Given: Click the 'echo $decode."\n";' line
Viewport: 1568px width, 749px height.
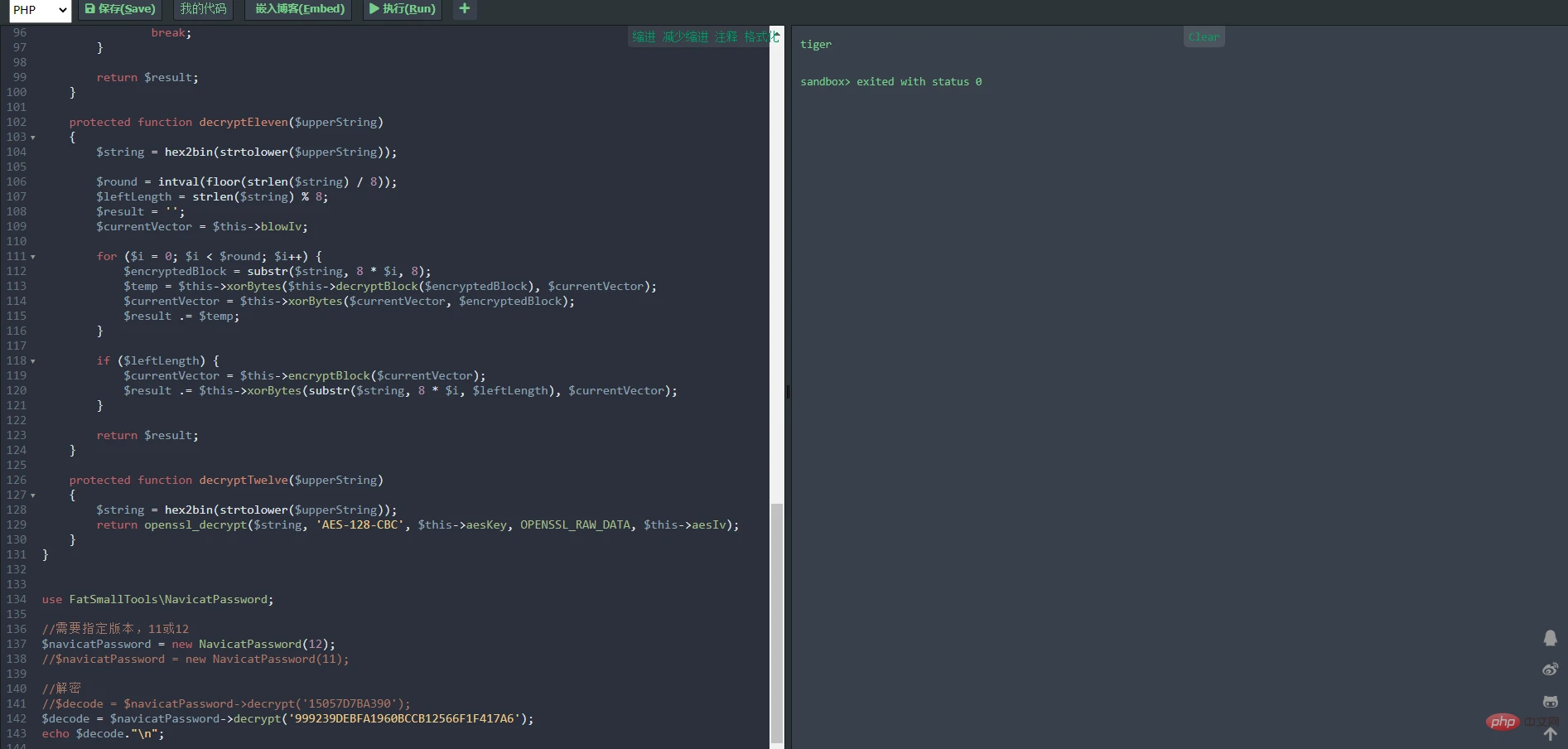Looking at the screenshot, I should tap(103, 734).
